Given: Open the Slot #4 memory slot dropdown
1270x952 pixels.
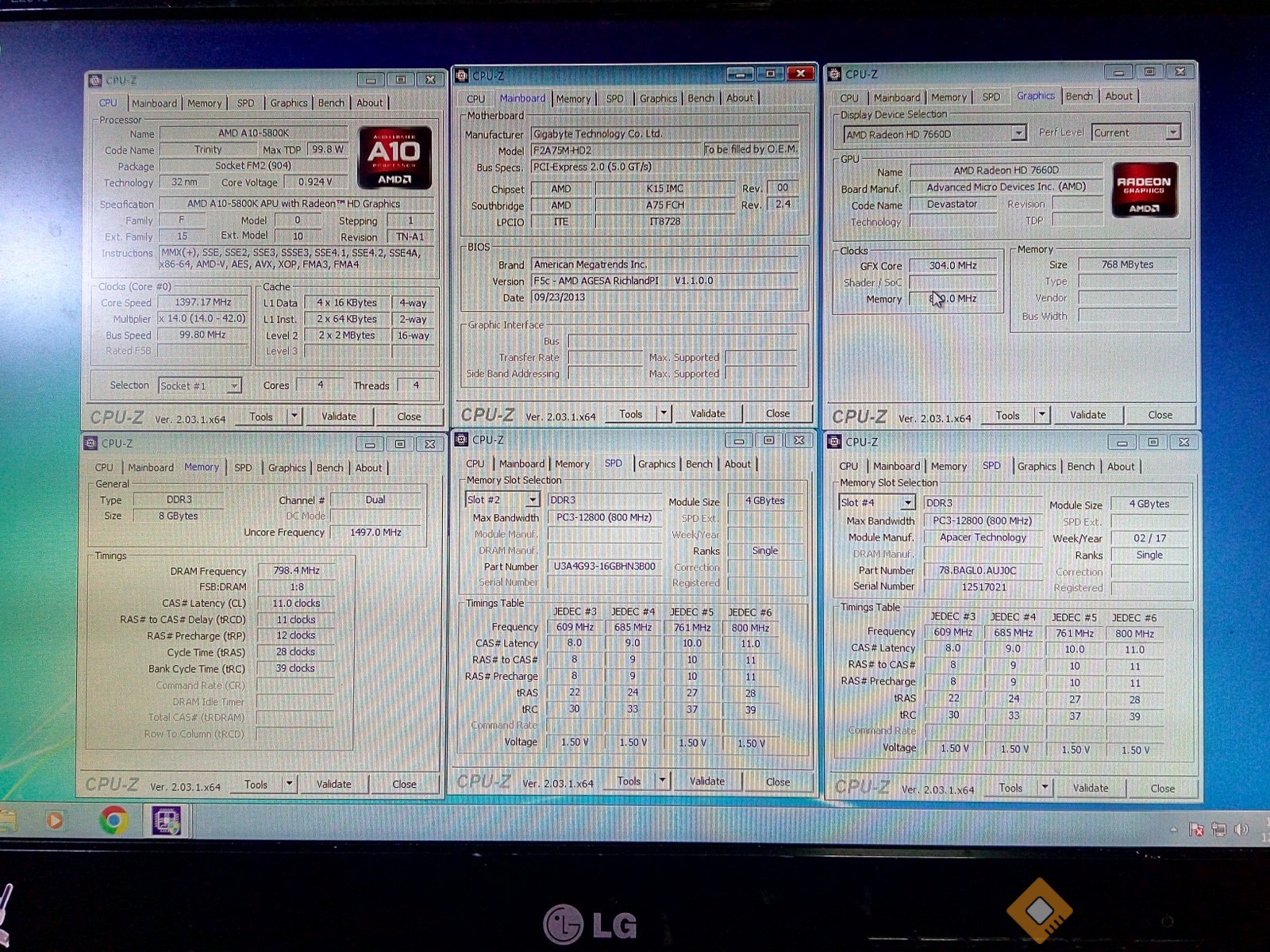Looking at the screenshot, I should (x=907, y=503).
